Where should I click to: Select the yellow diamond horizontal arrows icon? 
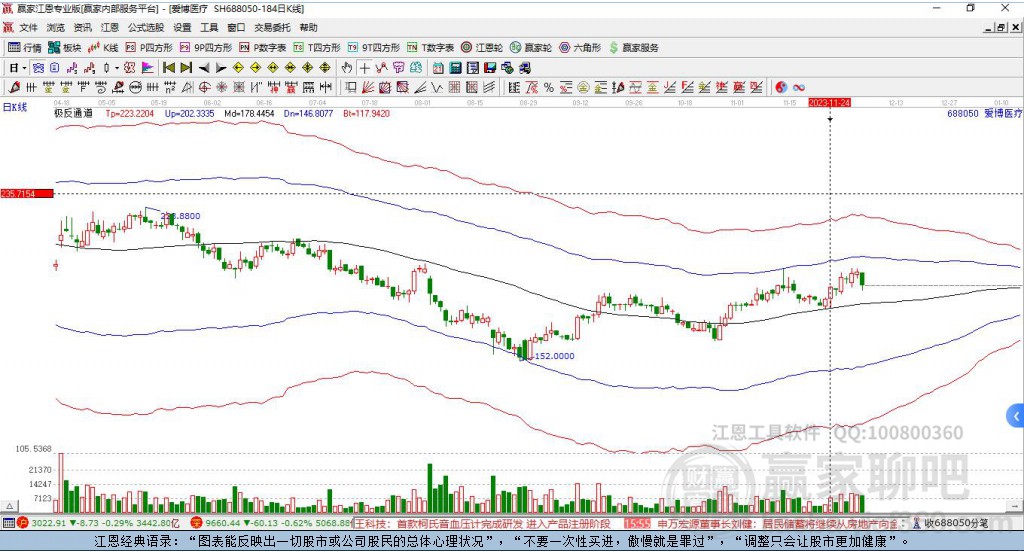[273, 68]
